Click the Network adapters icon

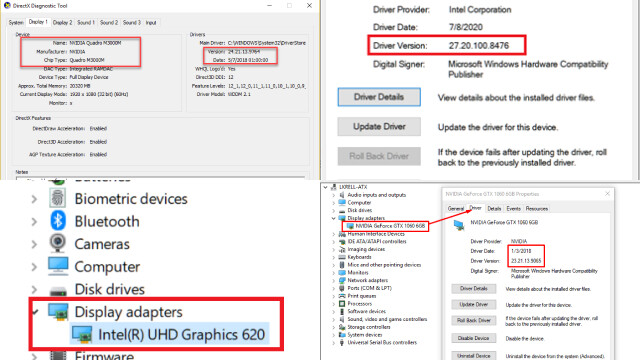(x=342, y=280)
